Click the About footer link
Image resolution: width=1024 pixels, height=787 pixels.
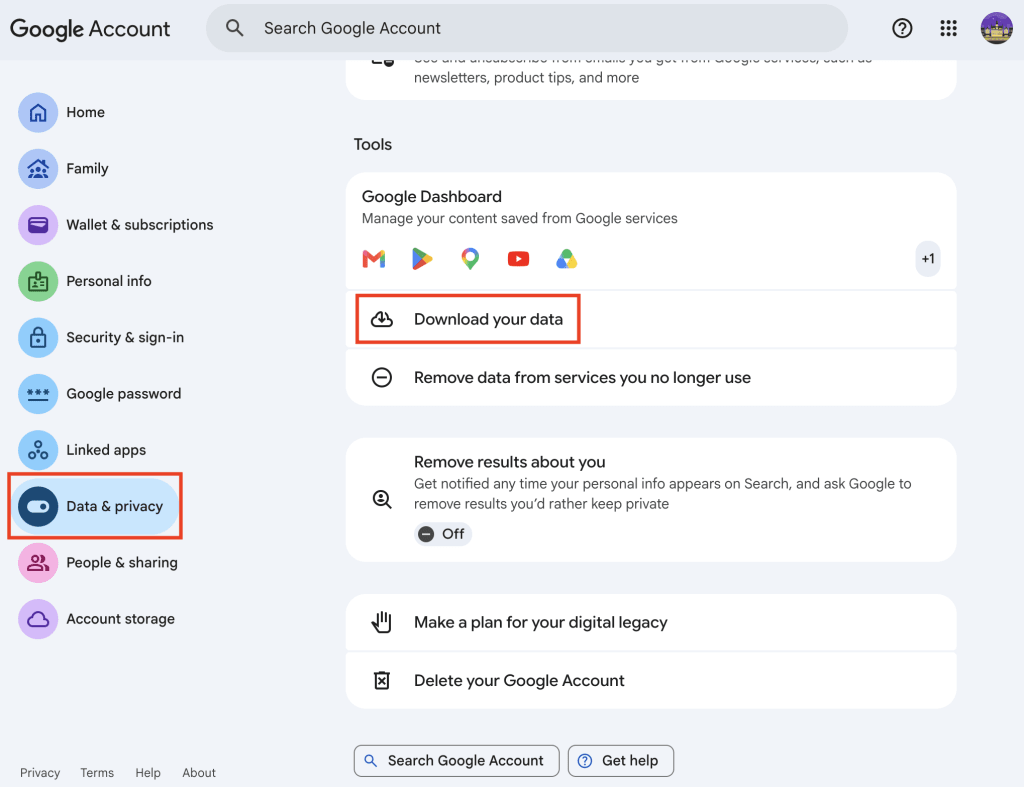[x=199, y=773]
